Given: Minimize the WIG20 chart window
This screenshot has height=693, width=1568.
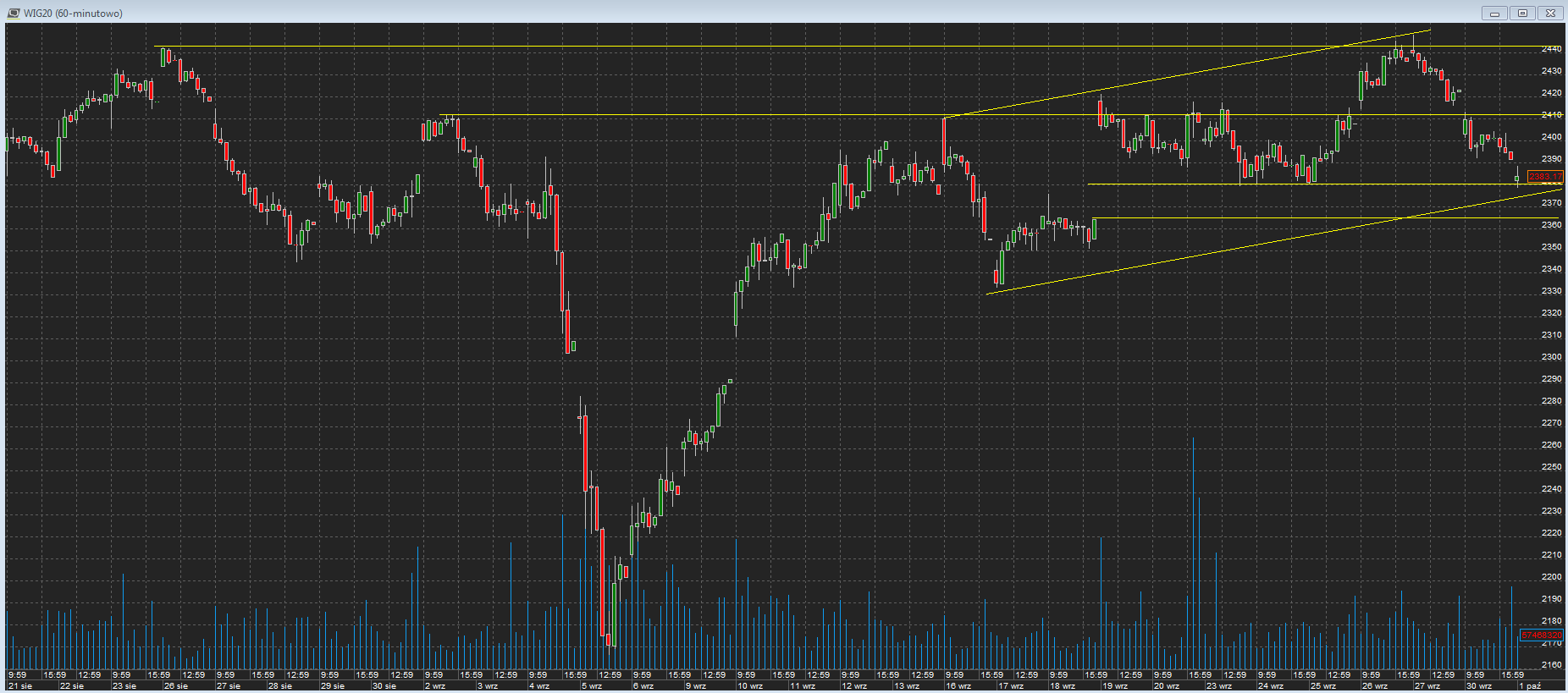Looking at the screenshot, I should click(1494, 13).
